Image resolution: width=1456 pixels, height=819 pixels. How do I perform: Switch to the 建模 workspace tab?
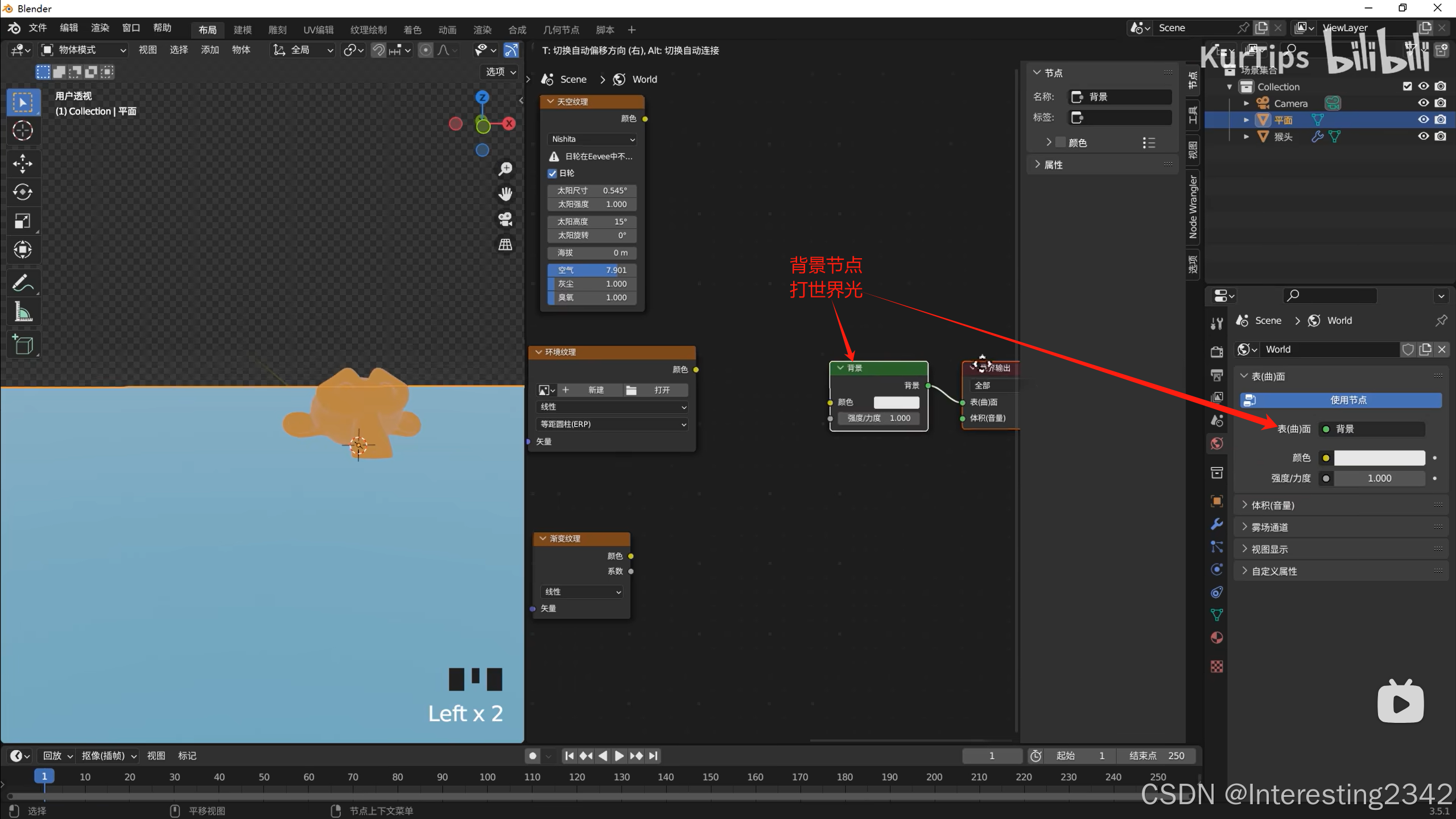pyautogui.click(x=242, y=30)
